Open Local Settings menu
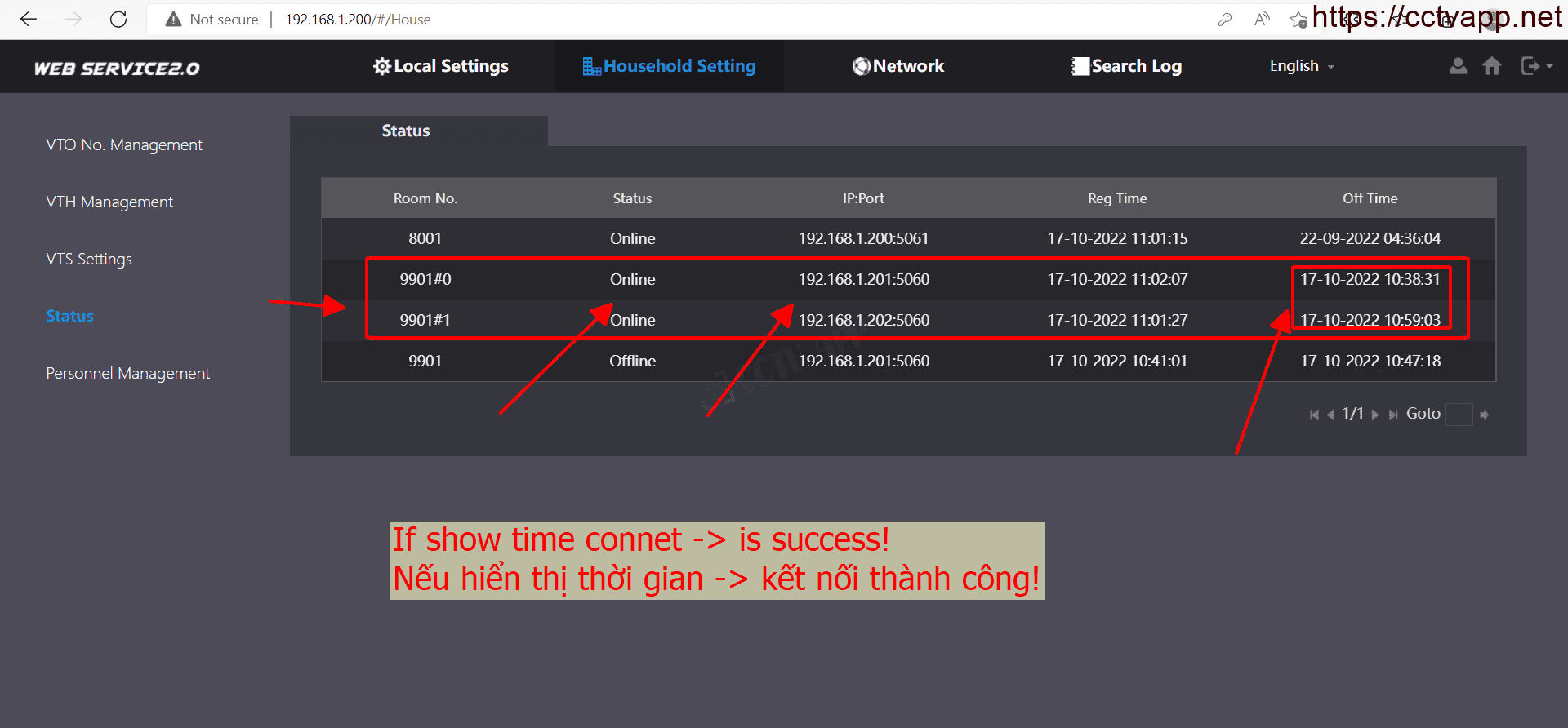Viewport: 1568px width, 728px height. coord(441,66)
